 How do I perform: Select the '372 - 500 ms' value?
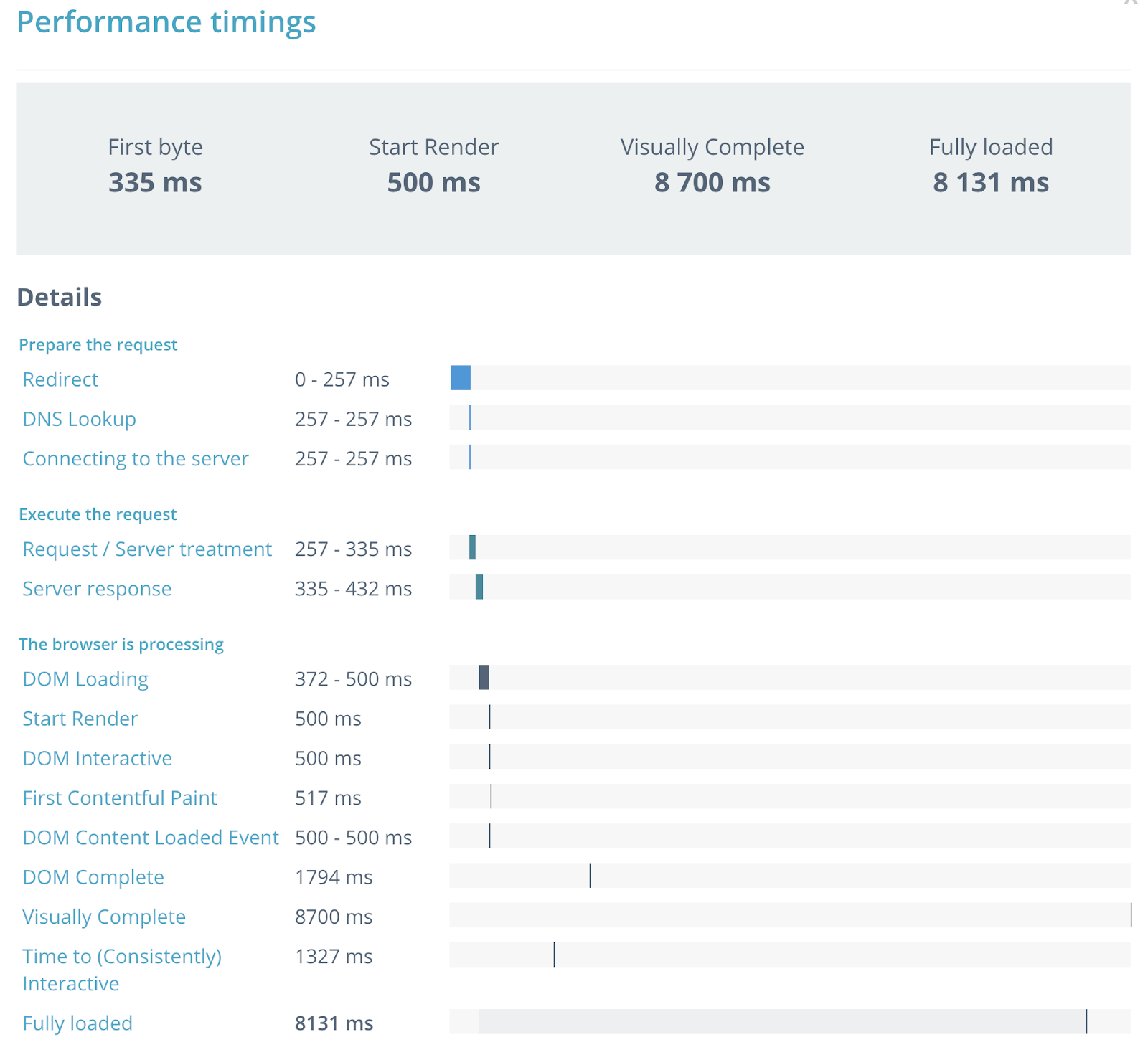[353, 679]
